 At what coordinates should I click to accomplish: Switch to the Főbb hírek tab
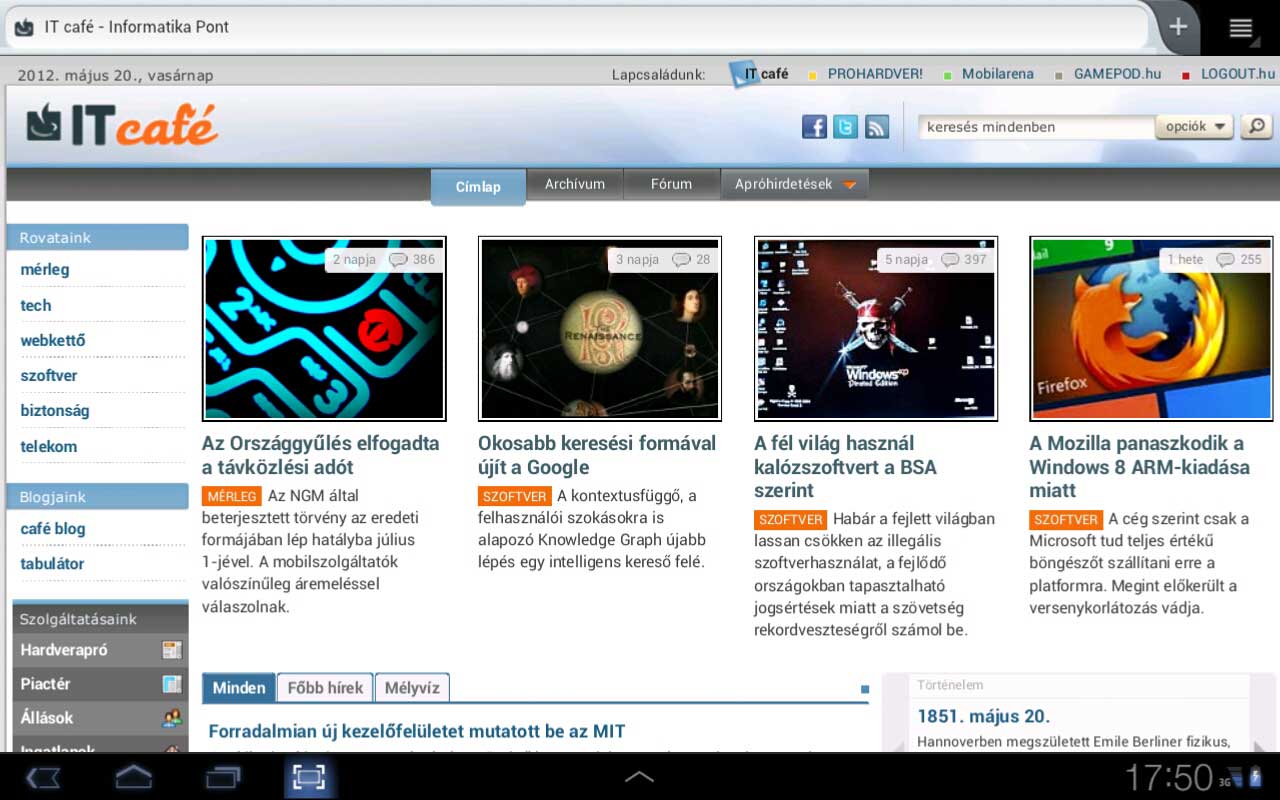[x=324, y=688]
